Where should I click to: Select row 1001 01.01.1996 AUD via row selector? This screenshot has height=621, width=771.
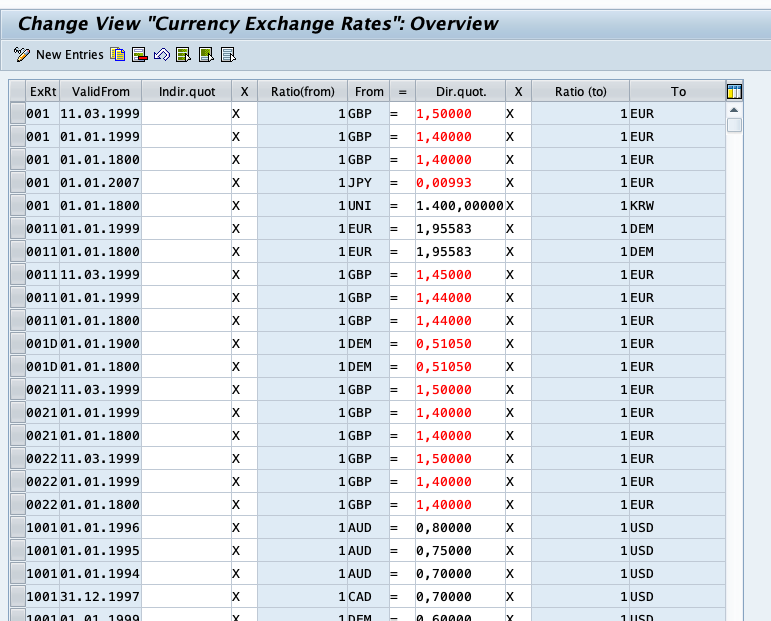pyautogui.click(x=18, y=528)
